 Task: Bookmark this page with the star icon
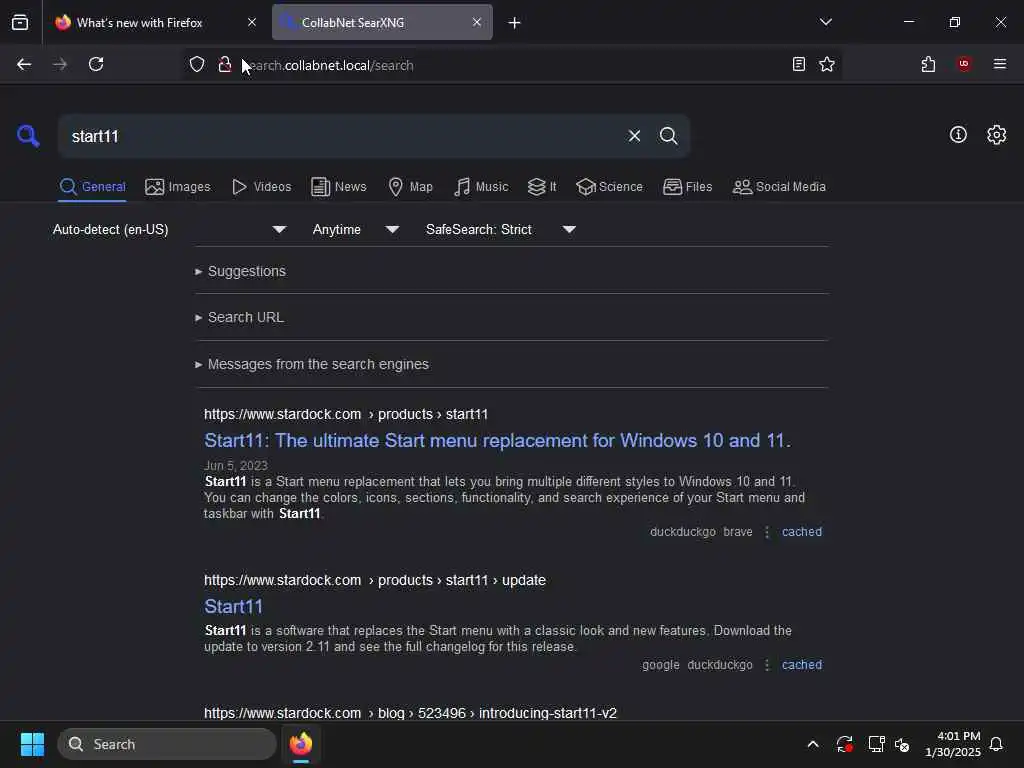pyautogui.click(x=827, y=64)
